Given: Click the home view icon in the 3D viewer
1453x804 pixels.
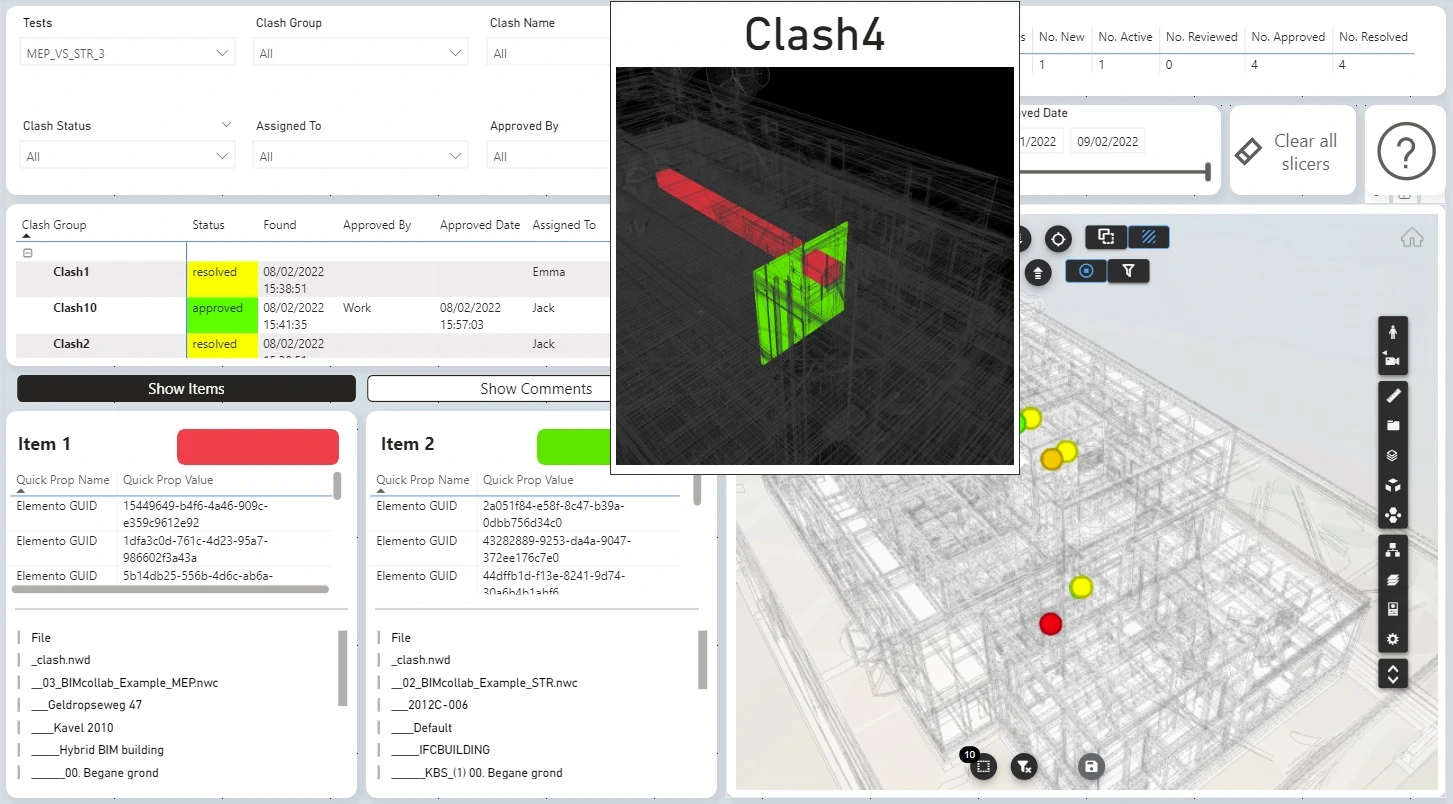Looking at the screenshot, I should tap(1412, 238).
